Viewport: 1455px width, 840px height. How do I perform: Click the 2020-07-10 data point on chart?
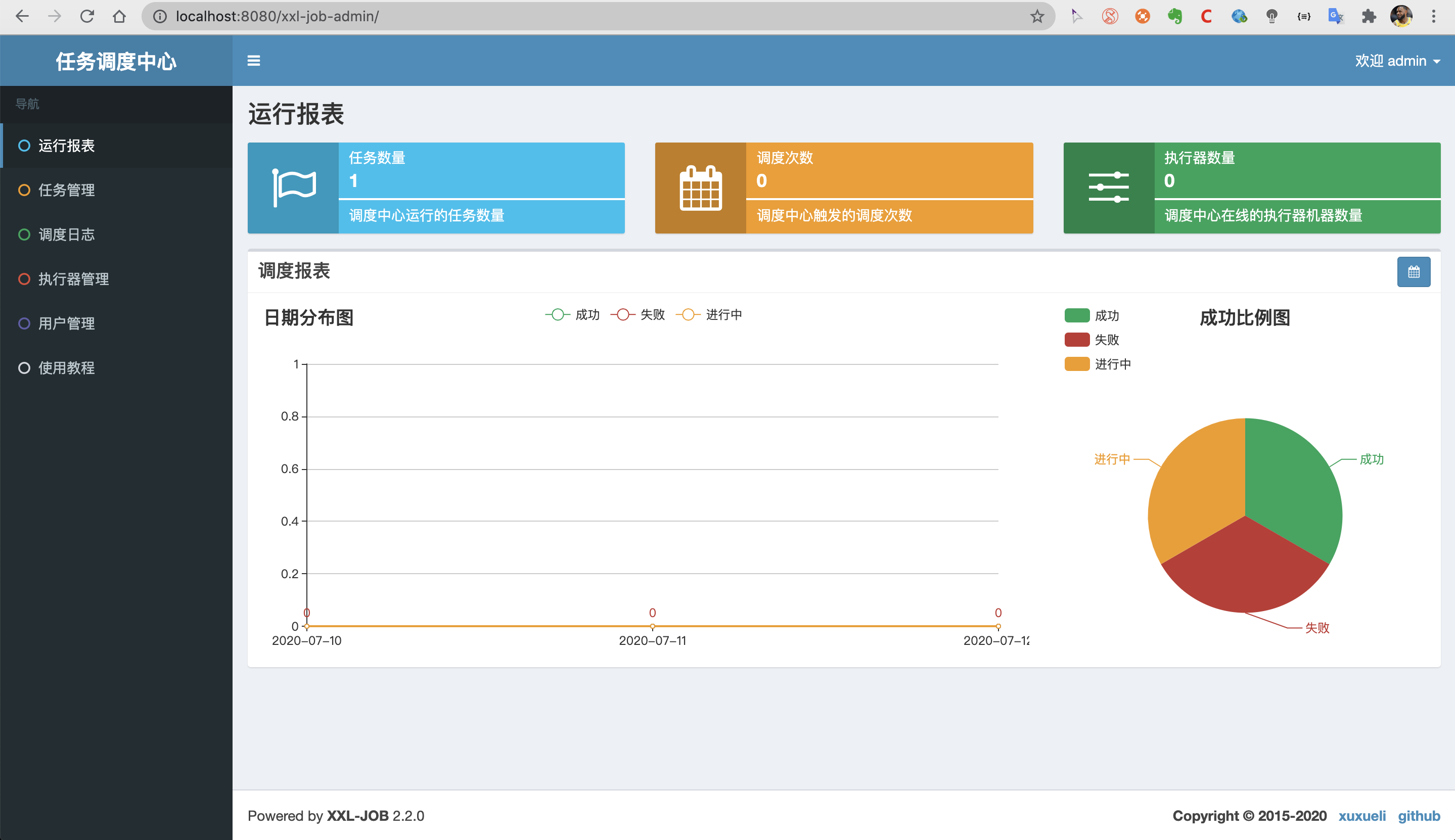[x=307, y=627]
